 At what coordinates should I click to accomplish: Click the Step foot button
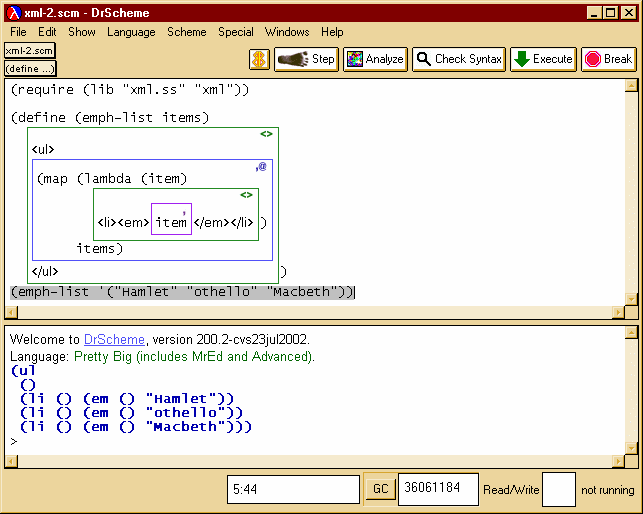(306, 59)
